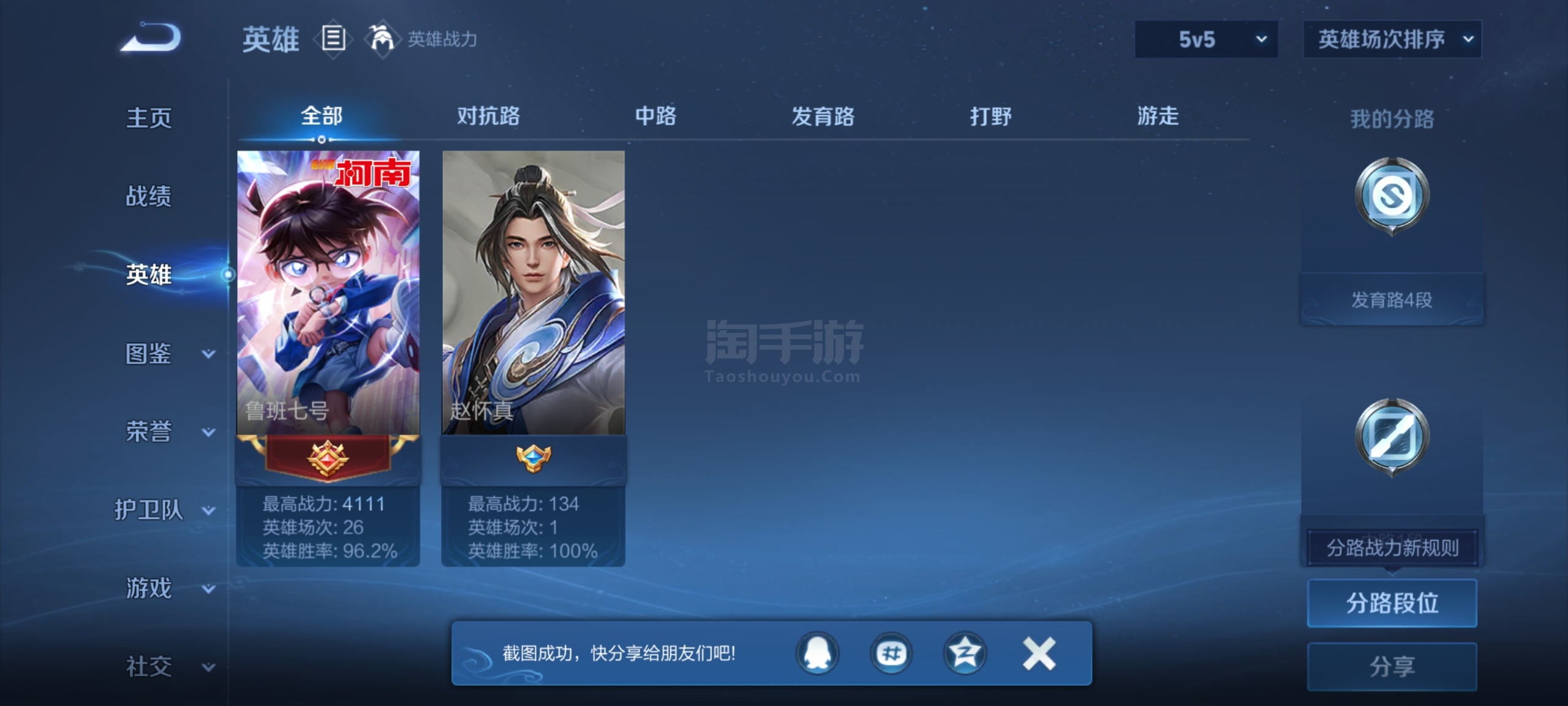Open the 鲁班七号 hero card
This screenshot has height=706, width=1568.
tap(328, 358)
